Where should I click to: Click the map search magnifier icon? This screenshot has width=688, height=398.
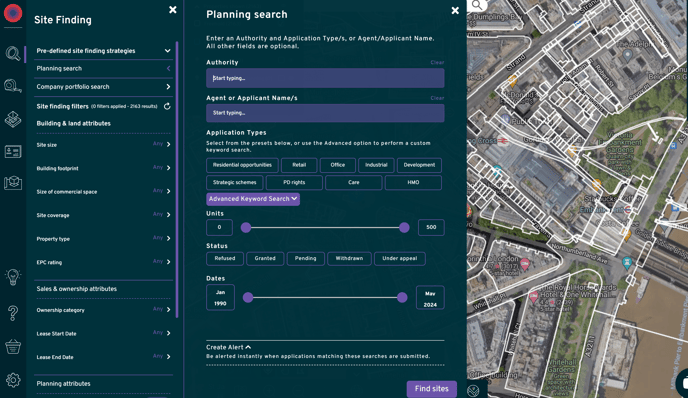click(x=477, y=5)
